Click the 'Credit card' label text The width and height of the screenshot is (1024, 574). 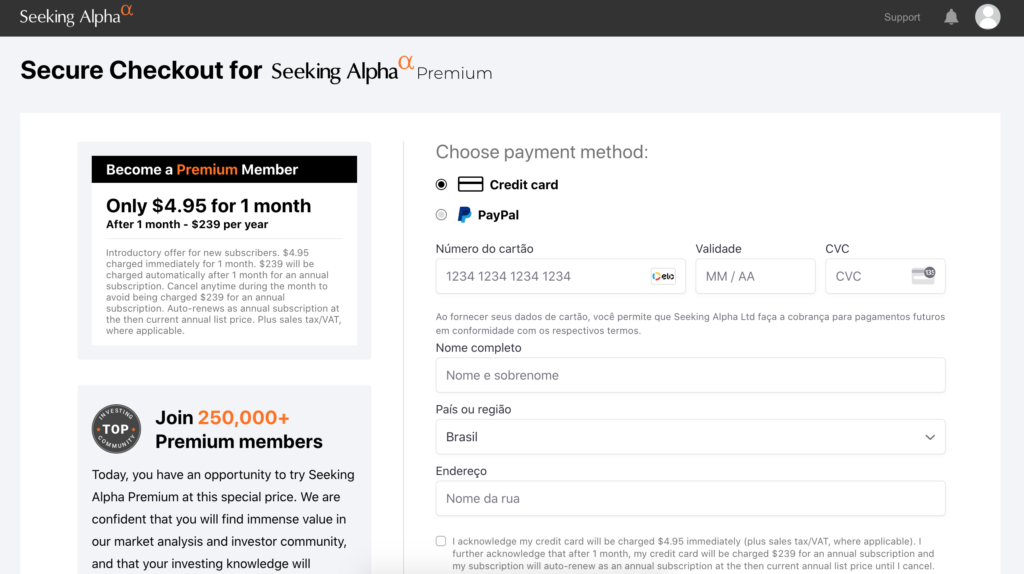pos(524,185)
